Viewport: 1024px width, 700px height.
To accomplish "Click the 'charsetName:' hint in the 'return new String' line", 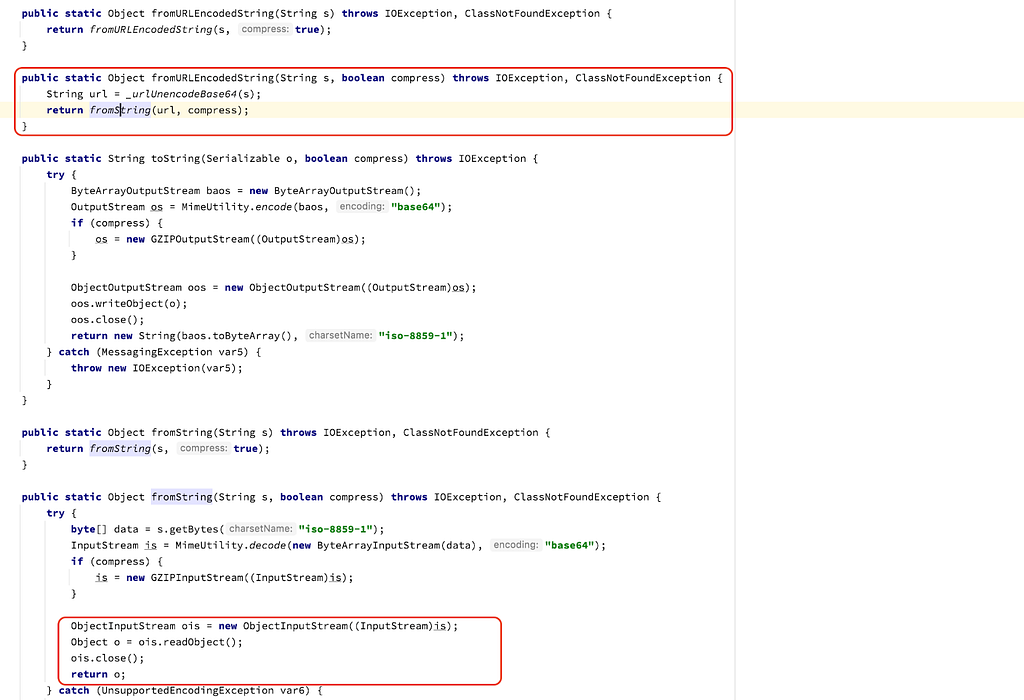I will [340, 336].
